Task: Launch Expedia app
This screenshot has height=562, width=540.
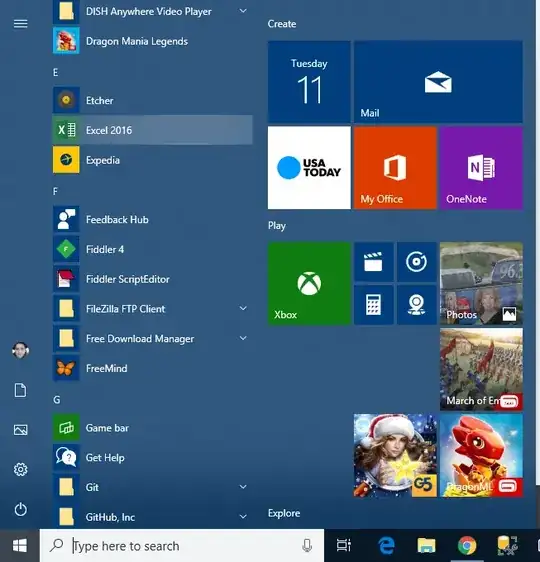Action: [x=152, y=160]
